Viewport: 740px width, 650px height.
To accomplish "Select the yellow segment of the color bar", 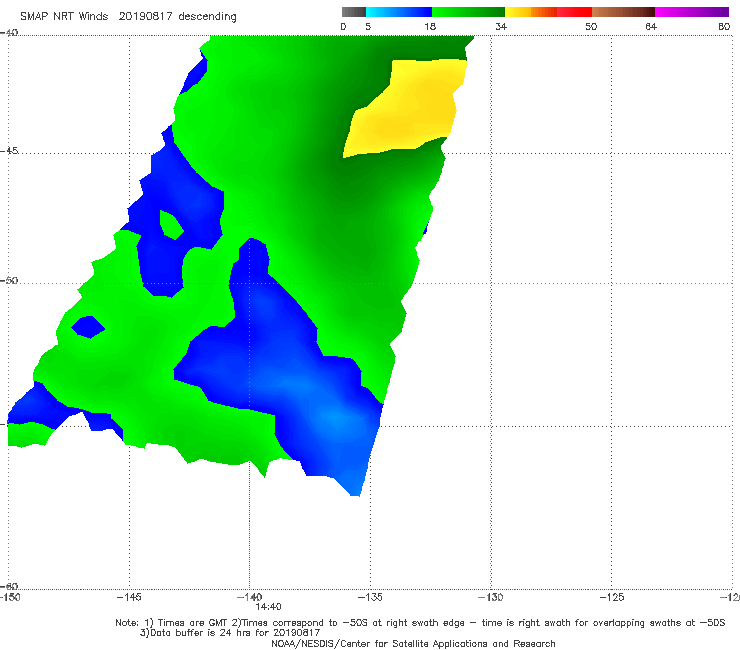I will pos(518,12).
